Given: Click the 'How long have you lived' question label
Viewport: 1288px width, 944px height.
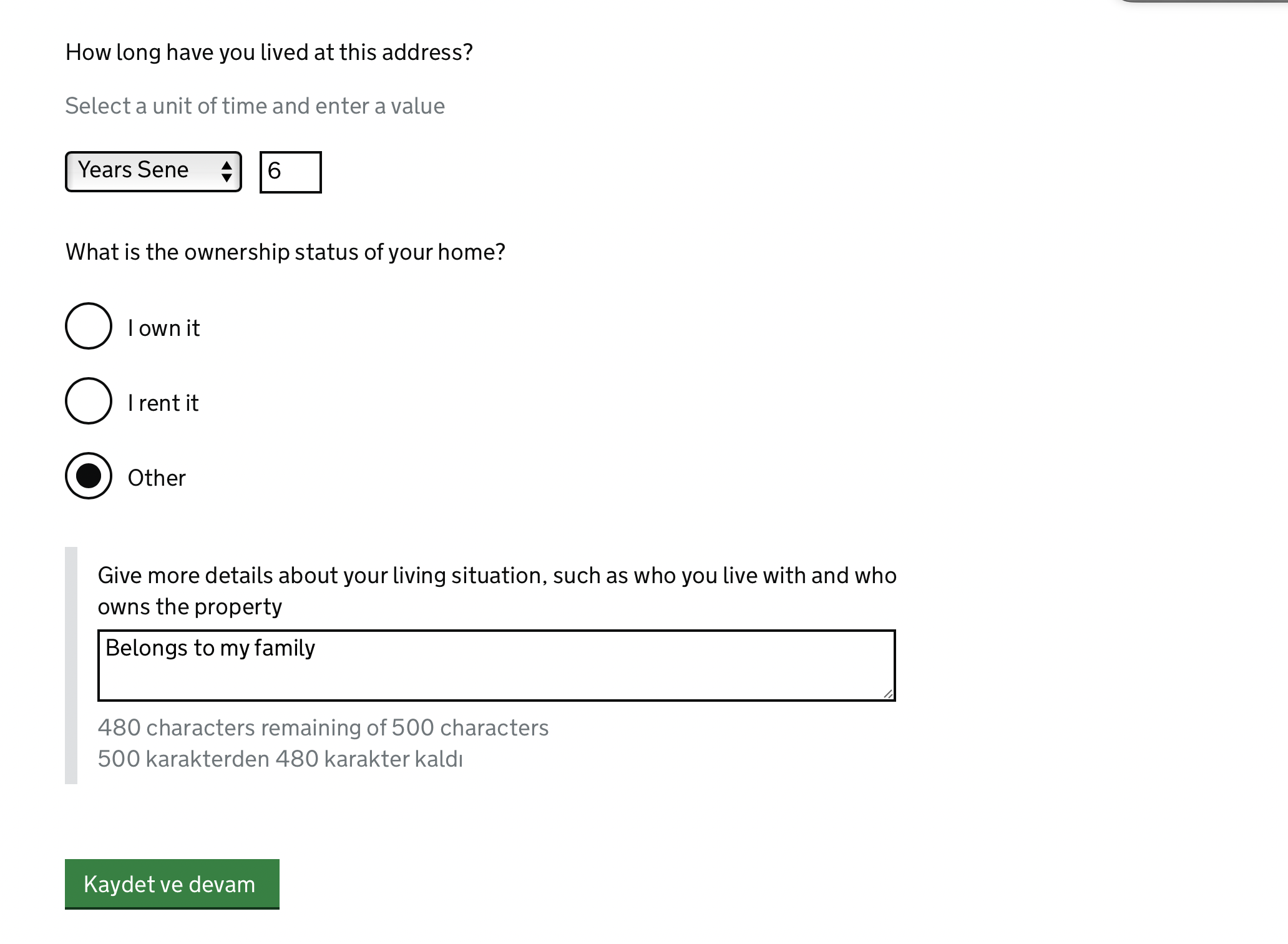Looking at the screenshot, I should click(269, 52).
